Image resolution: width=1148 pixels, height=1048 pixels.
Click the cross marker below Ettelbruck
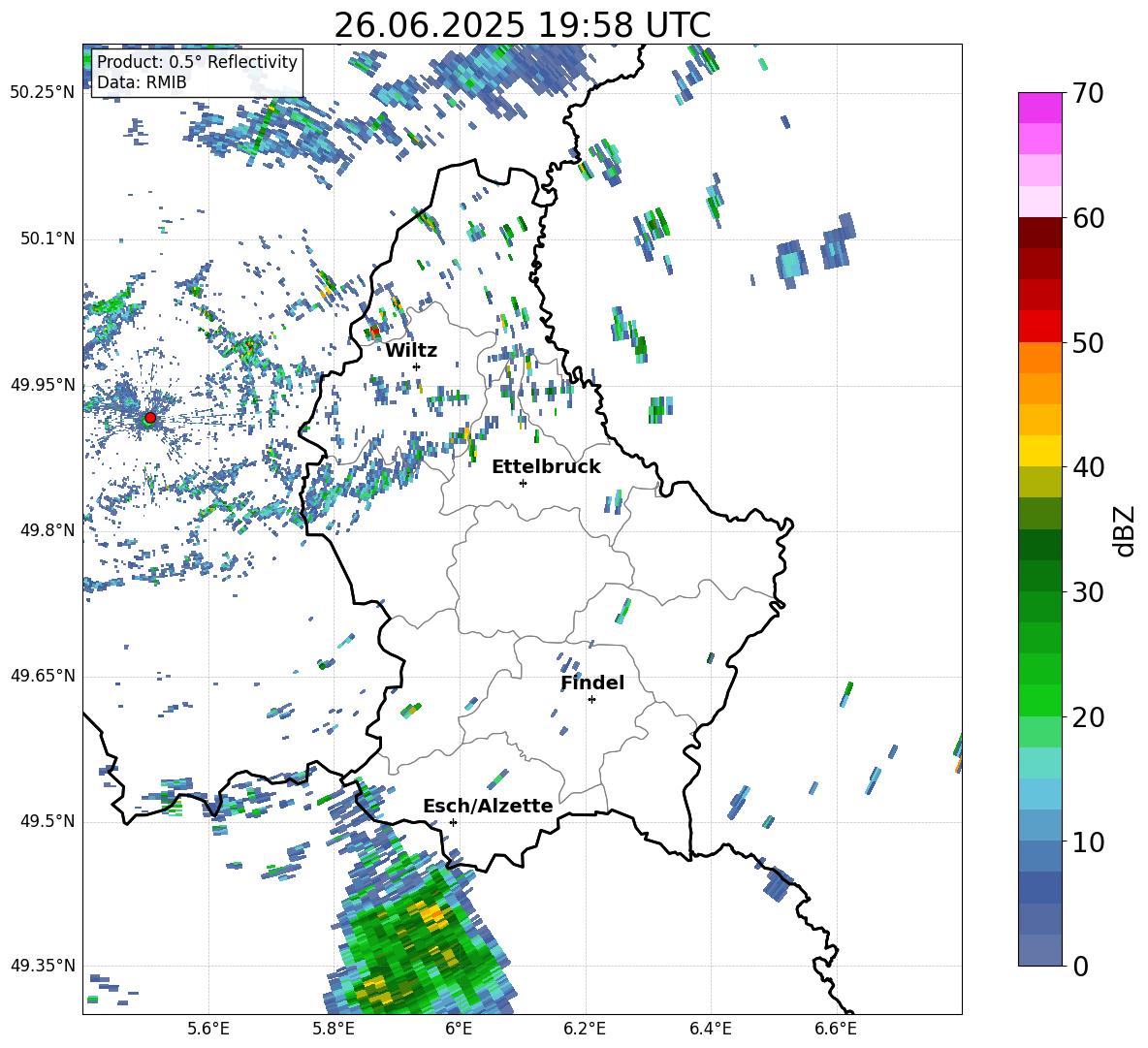click(x=523, y=483)
